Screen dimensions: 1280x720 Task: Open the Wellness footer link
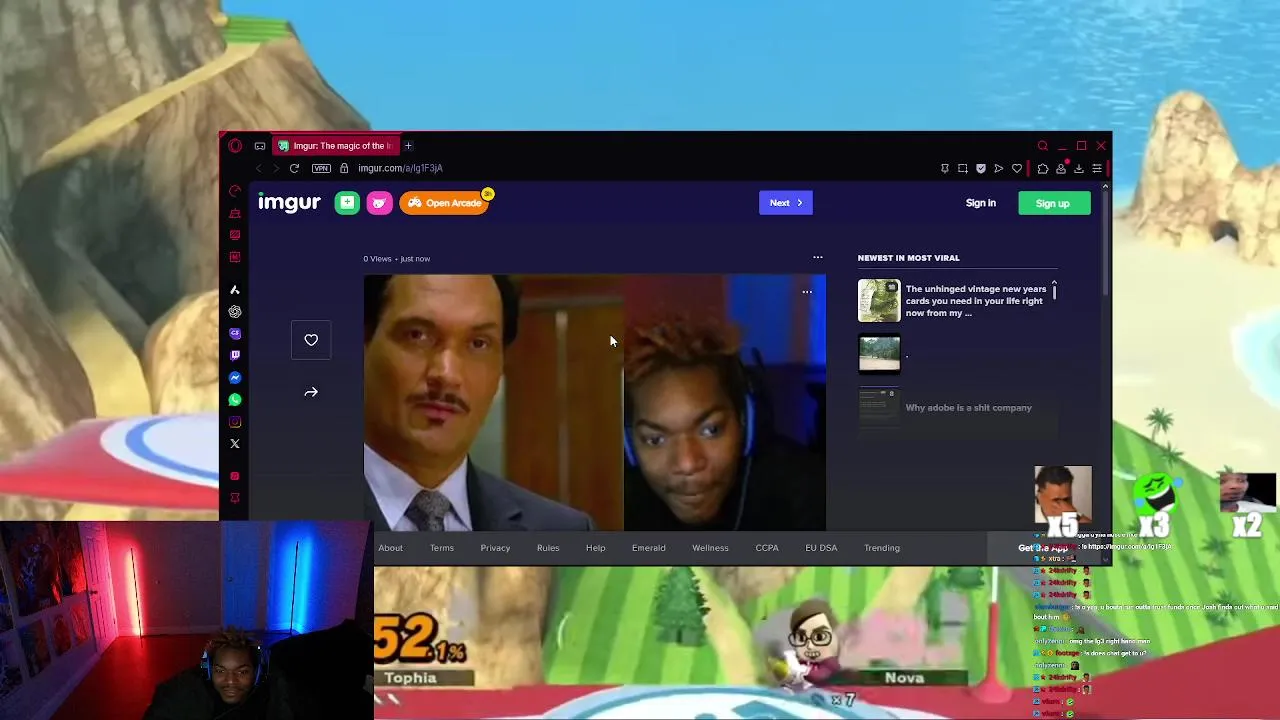coord(710,548)
